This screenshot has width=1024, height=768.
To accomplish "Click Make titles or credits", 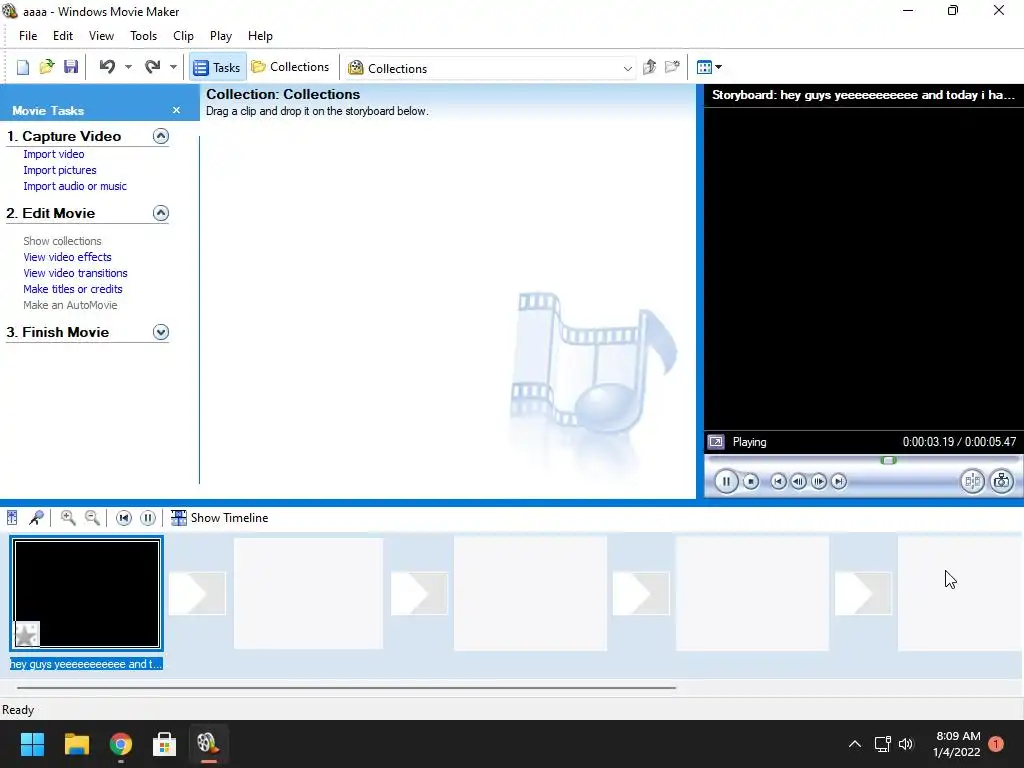I will pyautogui.click(x=72, y=289).
